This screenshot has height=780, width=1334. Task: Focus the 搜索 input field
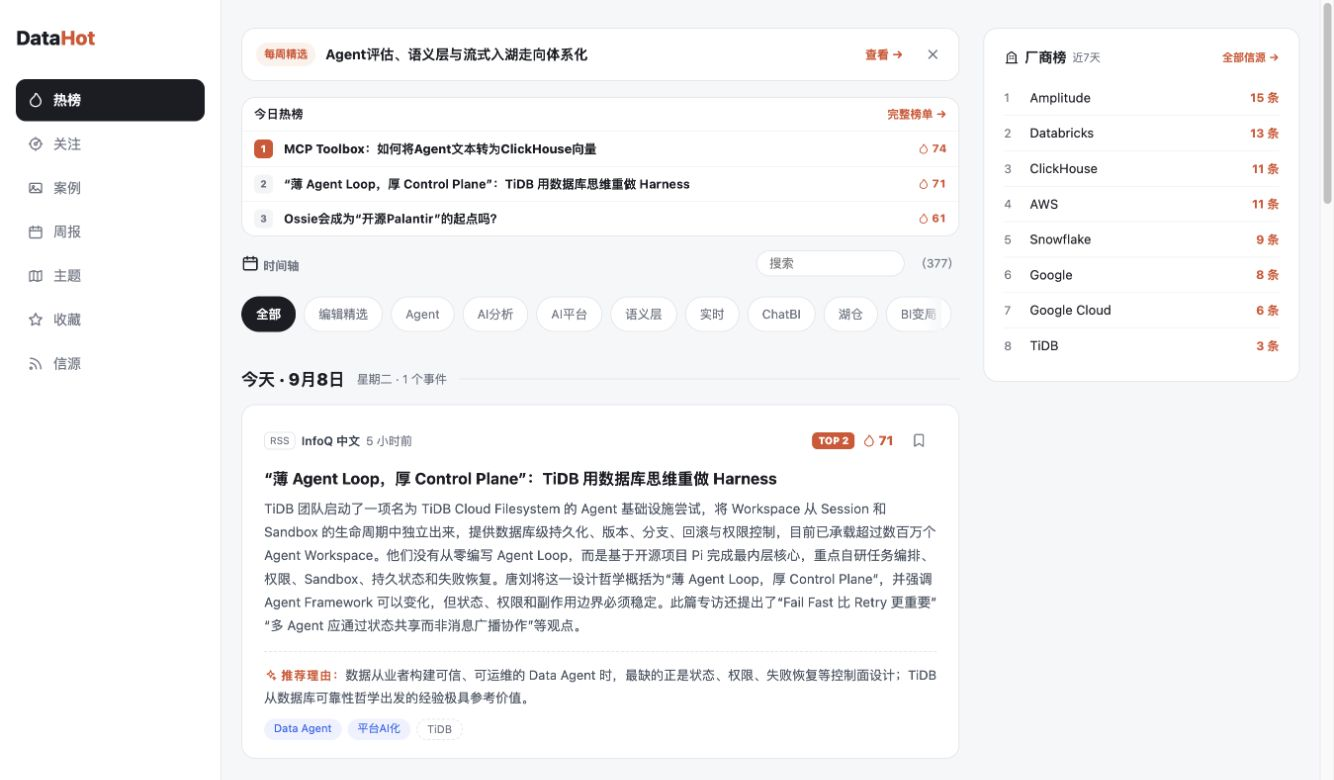tap(830, 263)
